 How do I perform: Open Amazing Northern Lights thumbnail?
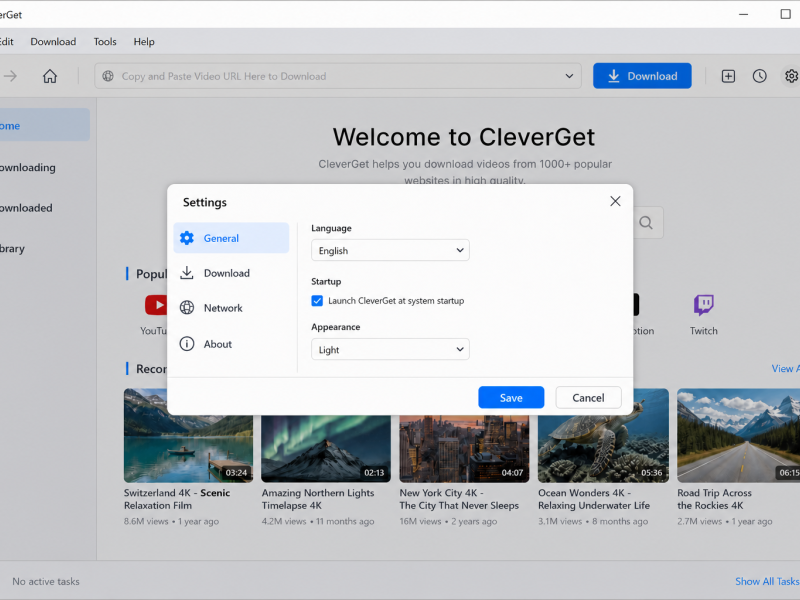tap(326, 448)
